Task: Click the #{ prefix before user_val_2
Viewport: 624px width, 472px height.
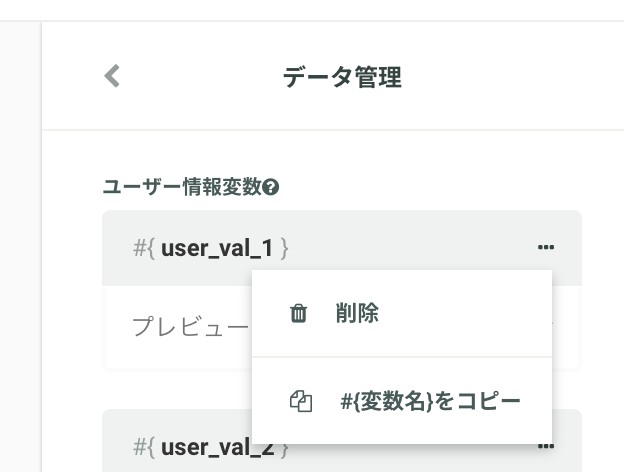Action: [144, 447]
